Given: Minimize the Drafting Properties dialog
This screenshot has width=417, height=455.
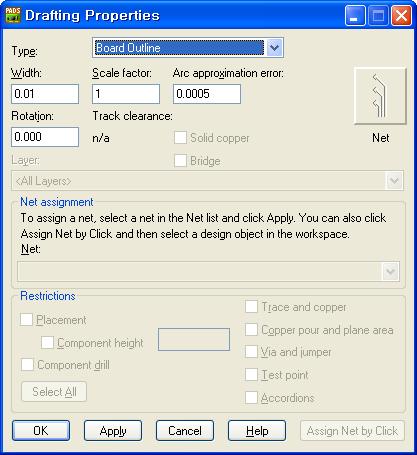Looking at the screenshot, I should tap(355, 16).
